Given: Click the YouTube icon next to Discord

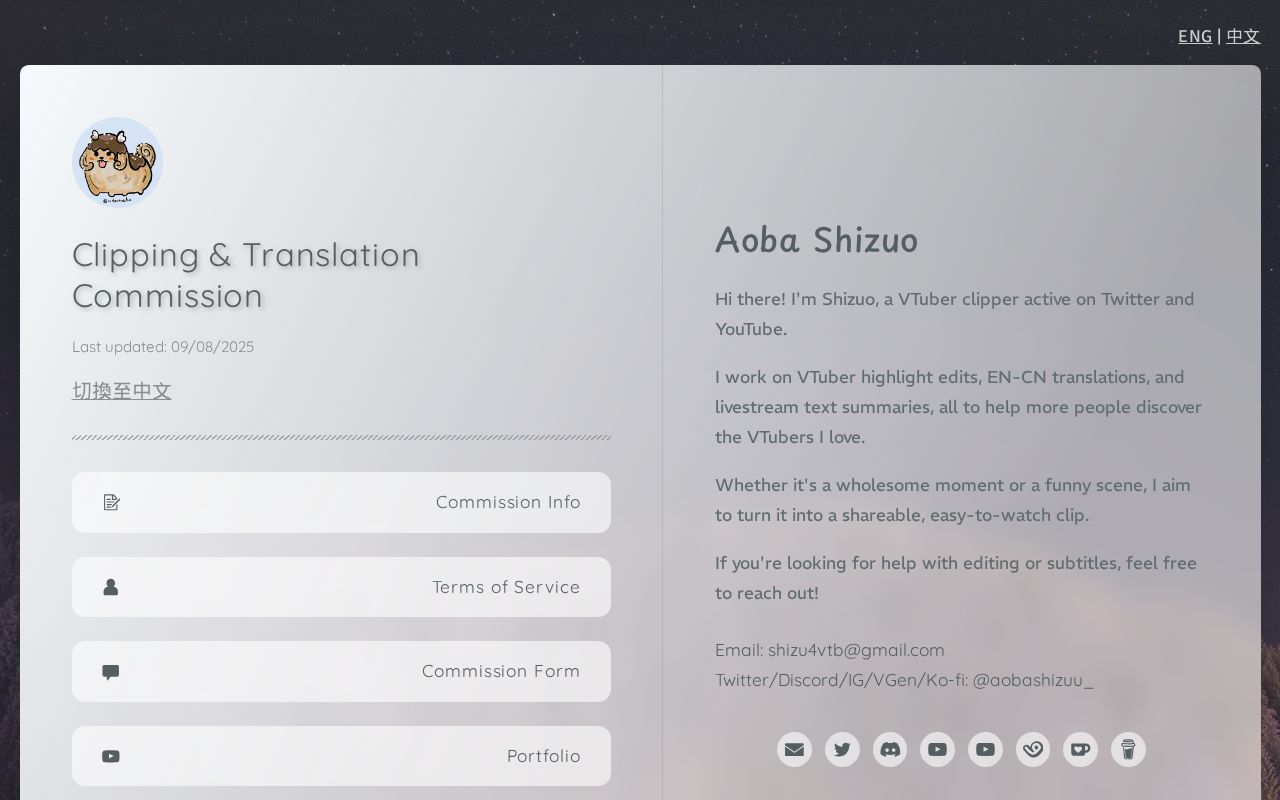Looking at the screenshot, I should click(x=937, y=749).
